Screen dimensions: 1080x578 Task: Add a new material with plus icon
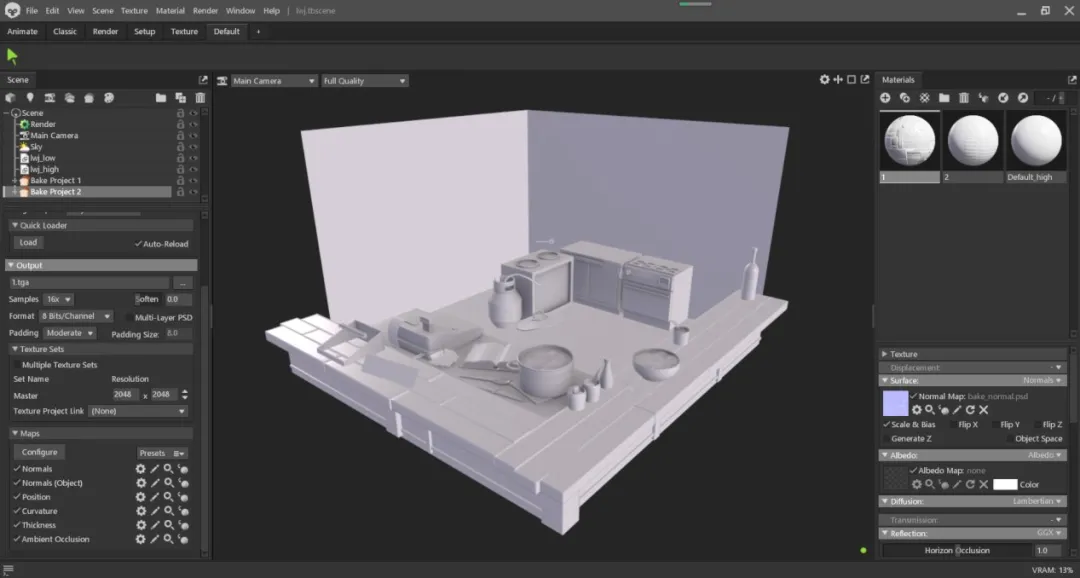tap(885, 98)
